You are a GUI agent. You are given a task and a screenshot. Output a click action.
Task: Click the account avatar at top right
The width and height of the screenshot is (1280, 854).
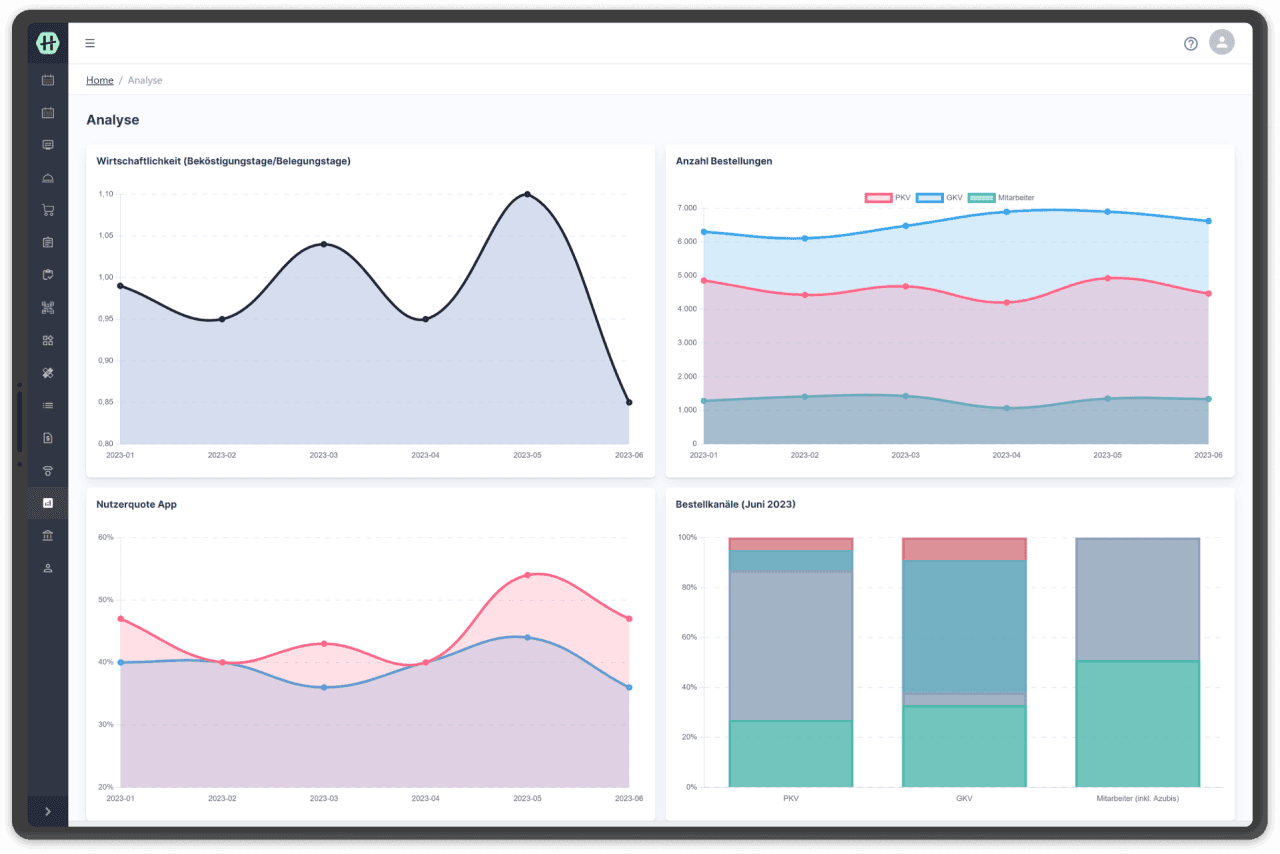pyautogui.click(x=1221, y=43)
